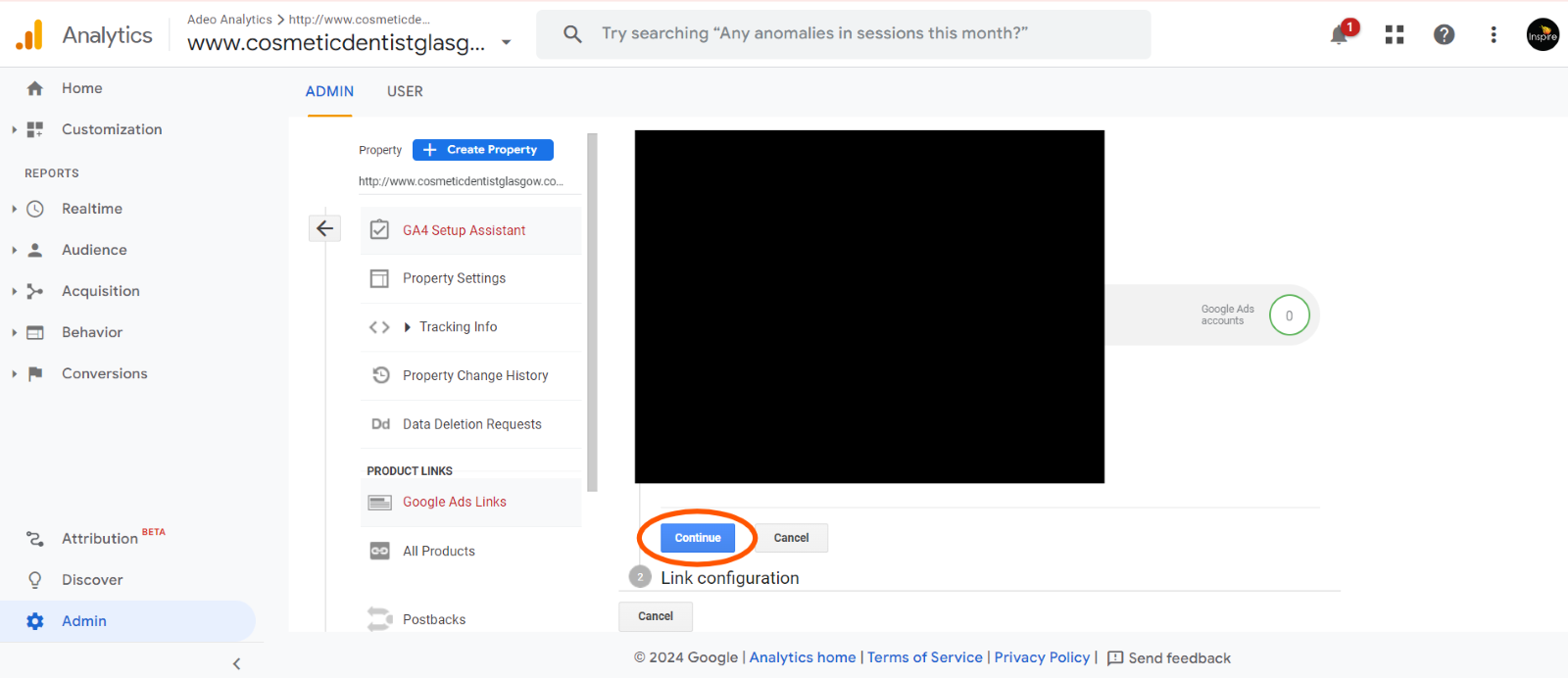The image size is (1568, 678).
Task: Click the Behavior icon
Action: (35, 332)
